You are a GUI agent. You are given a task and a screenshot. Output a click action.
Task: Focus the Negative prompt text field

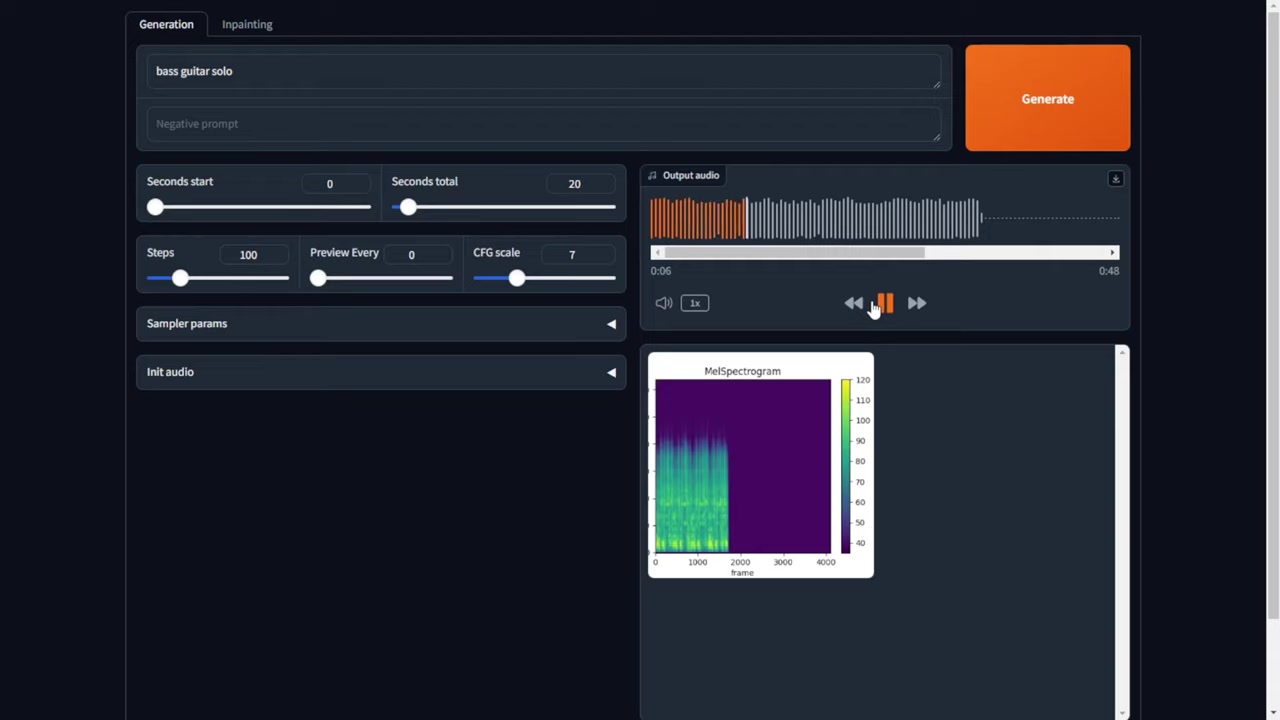point(543,124)
